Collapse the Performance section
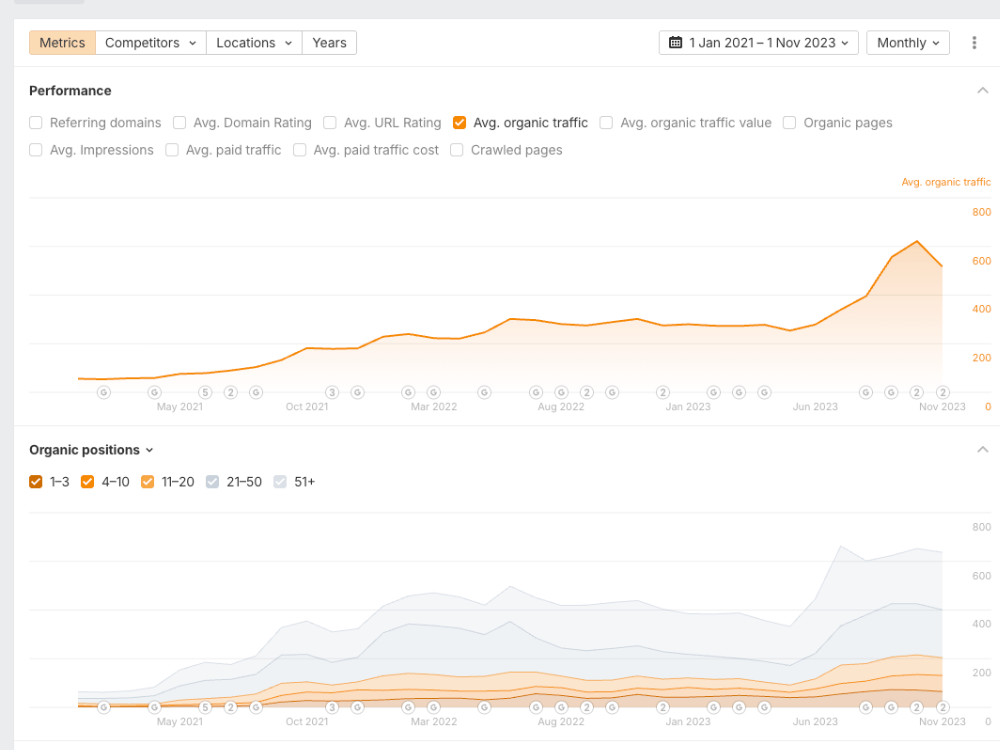This screenshot has height=750, width=1000. tap(981, 90)
